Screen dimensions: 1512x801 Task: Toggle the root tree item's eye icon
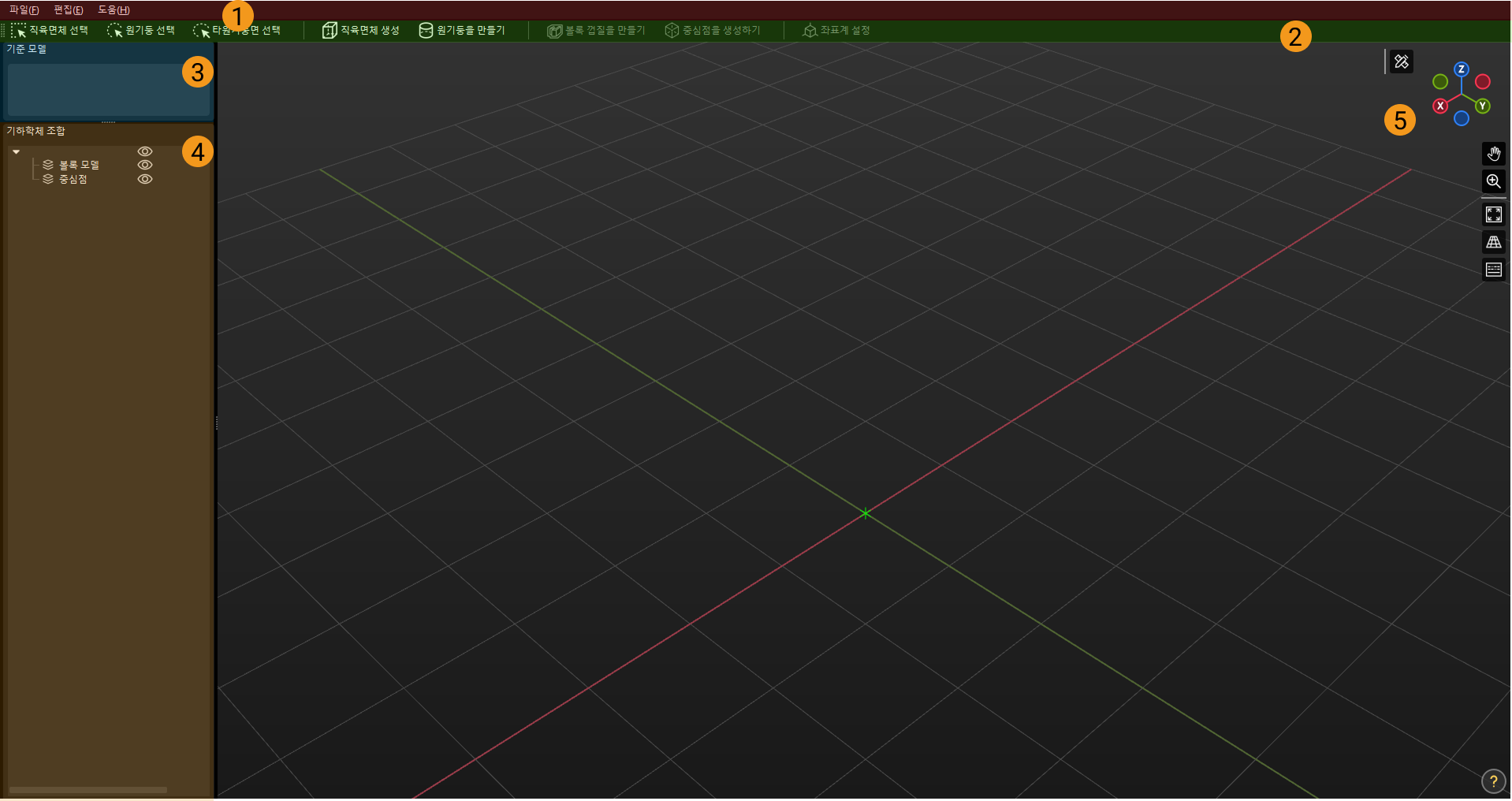point(145,151)
